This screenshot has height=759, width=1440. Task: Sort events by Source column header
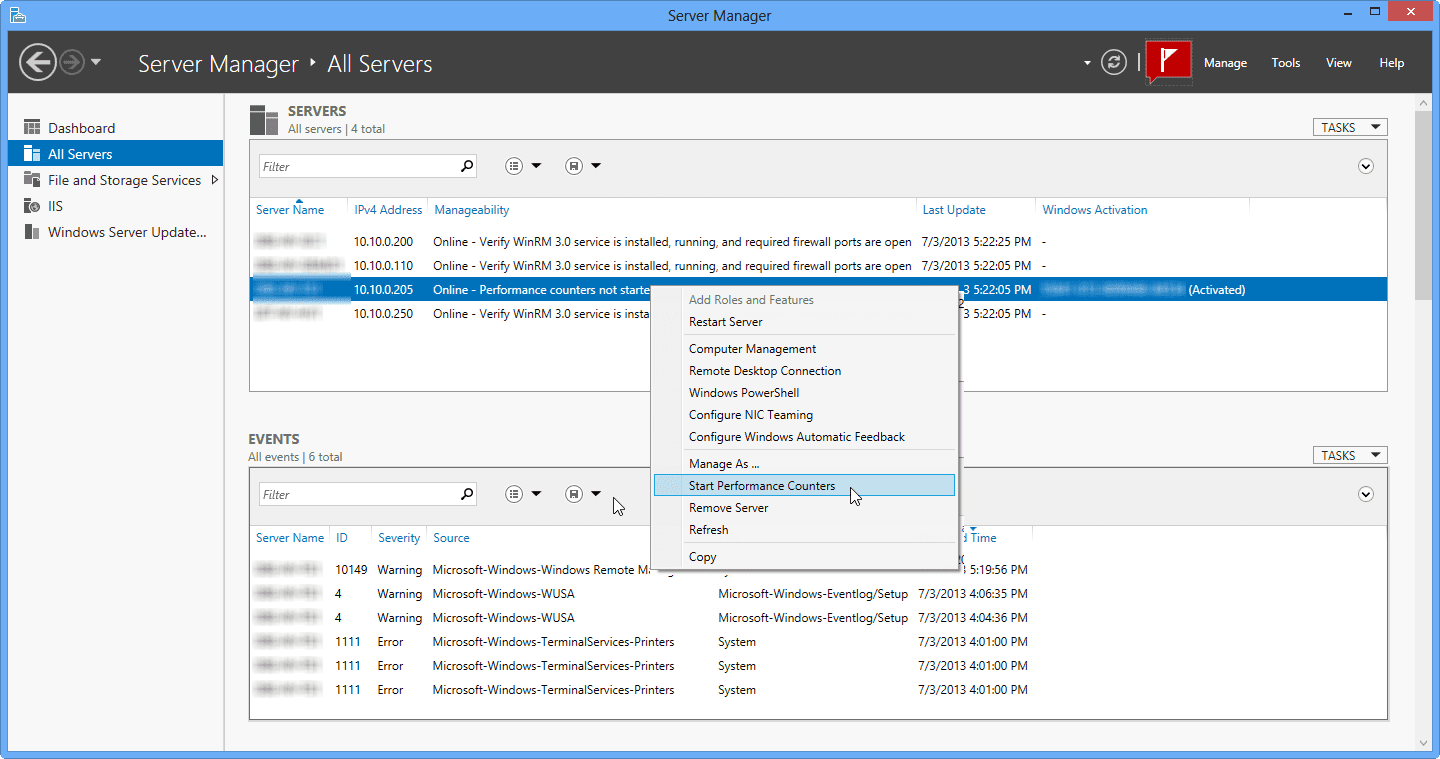[451, 538]
